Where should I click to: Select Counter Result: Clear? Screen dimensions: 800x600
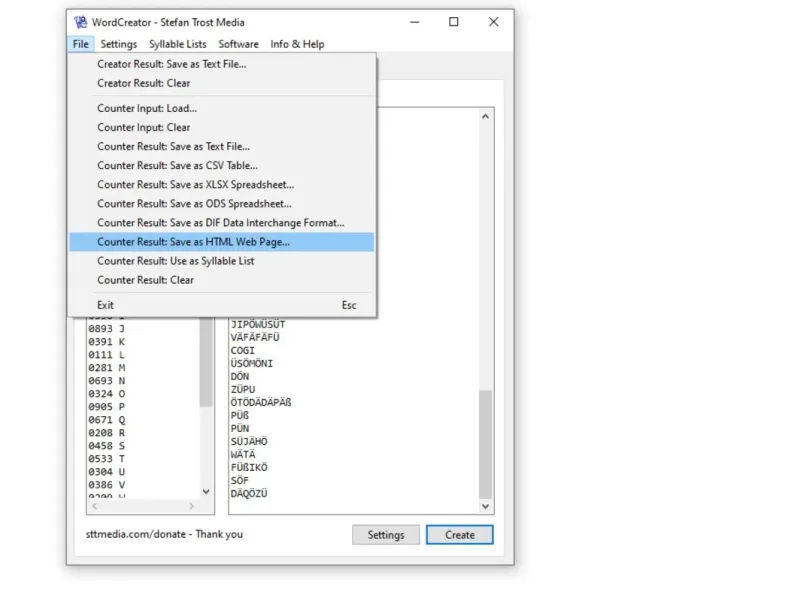221,280
